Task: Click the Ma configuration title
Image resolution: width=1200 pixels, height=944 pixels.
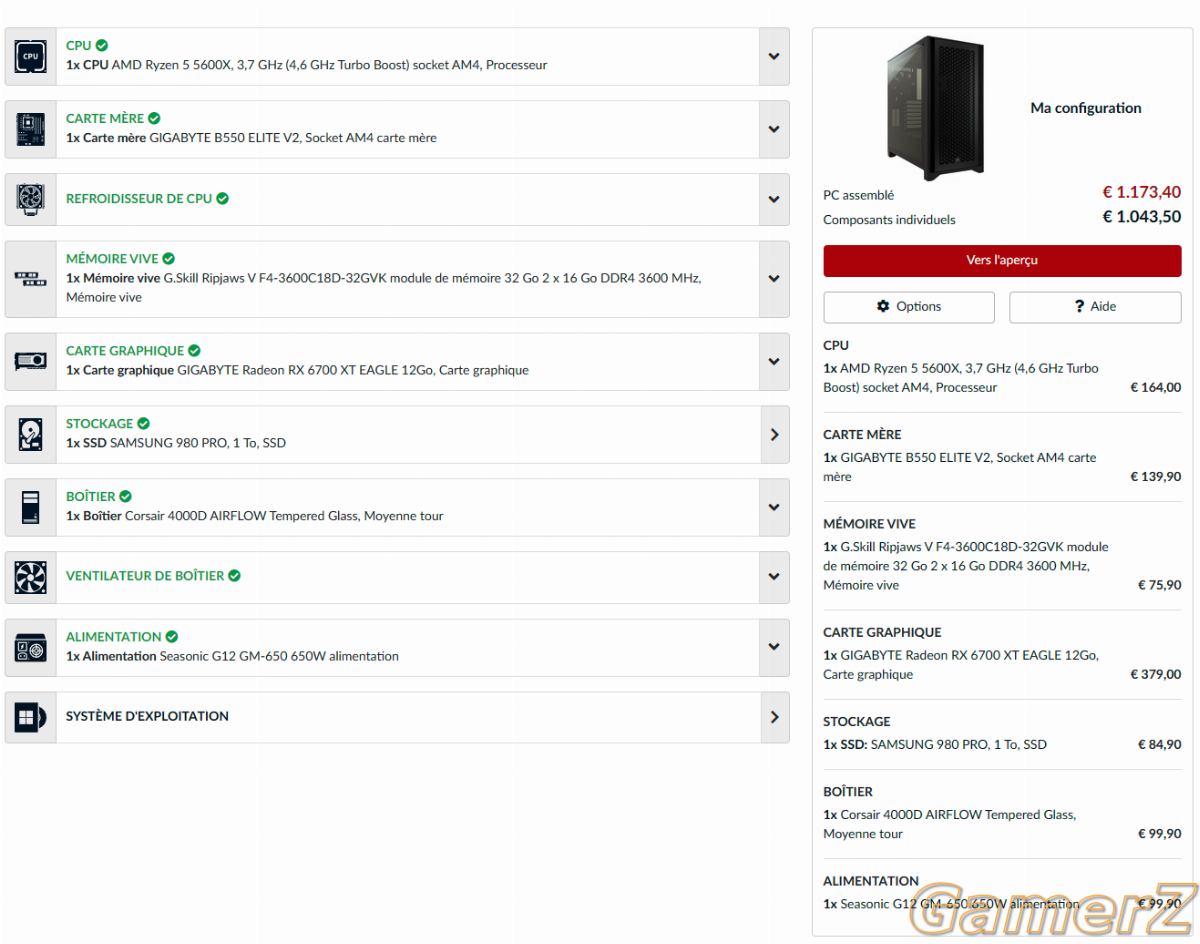Action: [x=1086, y=108]
